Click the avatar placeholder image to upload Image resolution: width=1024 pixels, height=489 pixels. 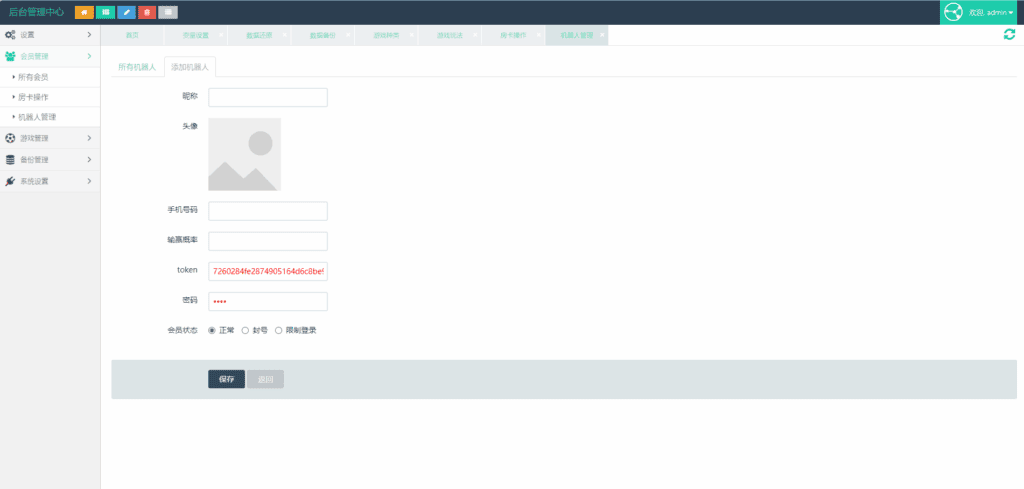click(244, 154)
